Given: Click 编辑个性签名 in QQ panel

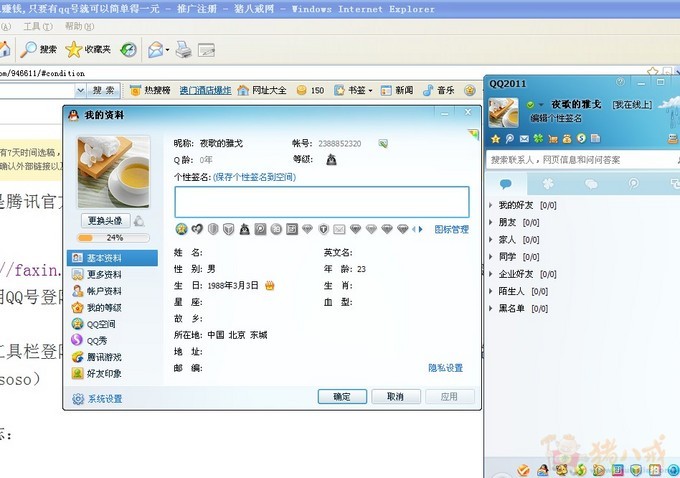Looking at the screenshot, I should pos(556,118).
